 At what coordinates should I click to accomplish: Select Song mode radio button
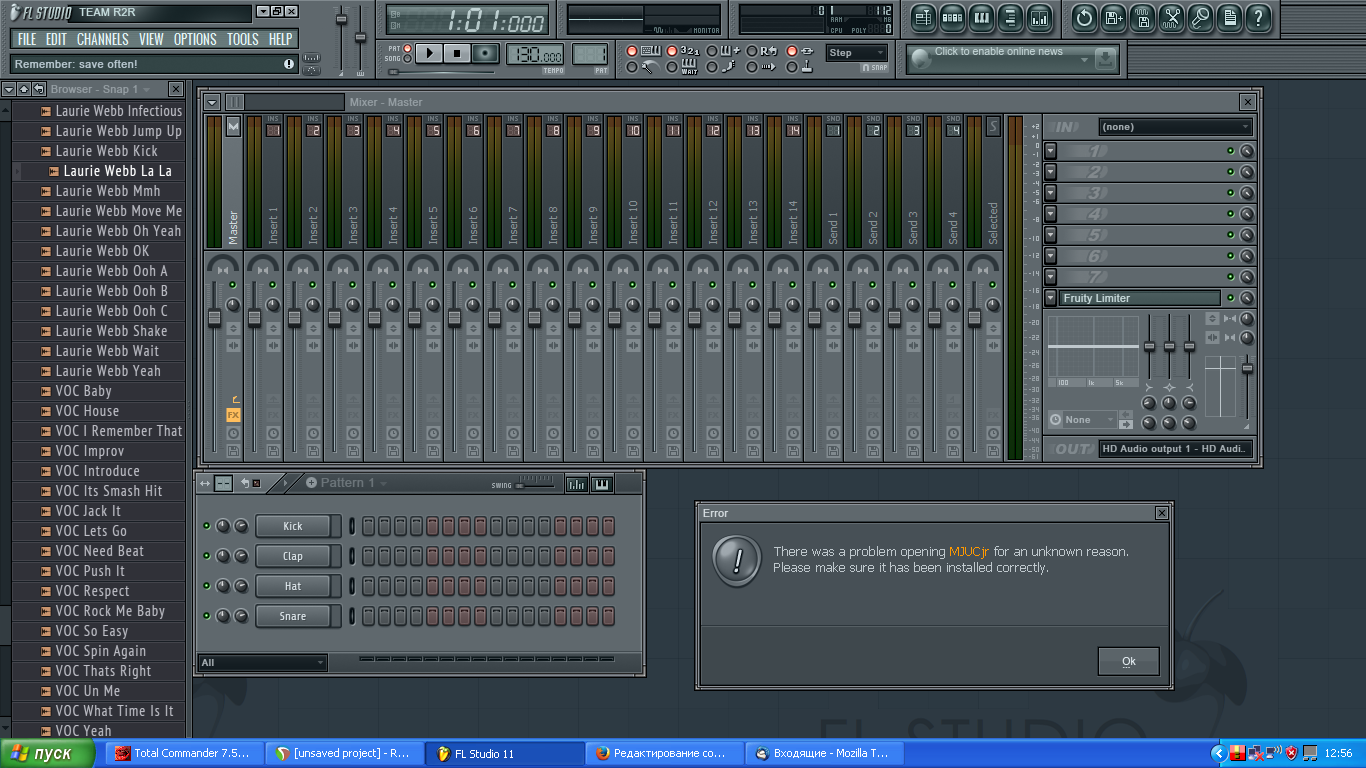[407, 59]
